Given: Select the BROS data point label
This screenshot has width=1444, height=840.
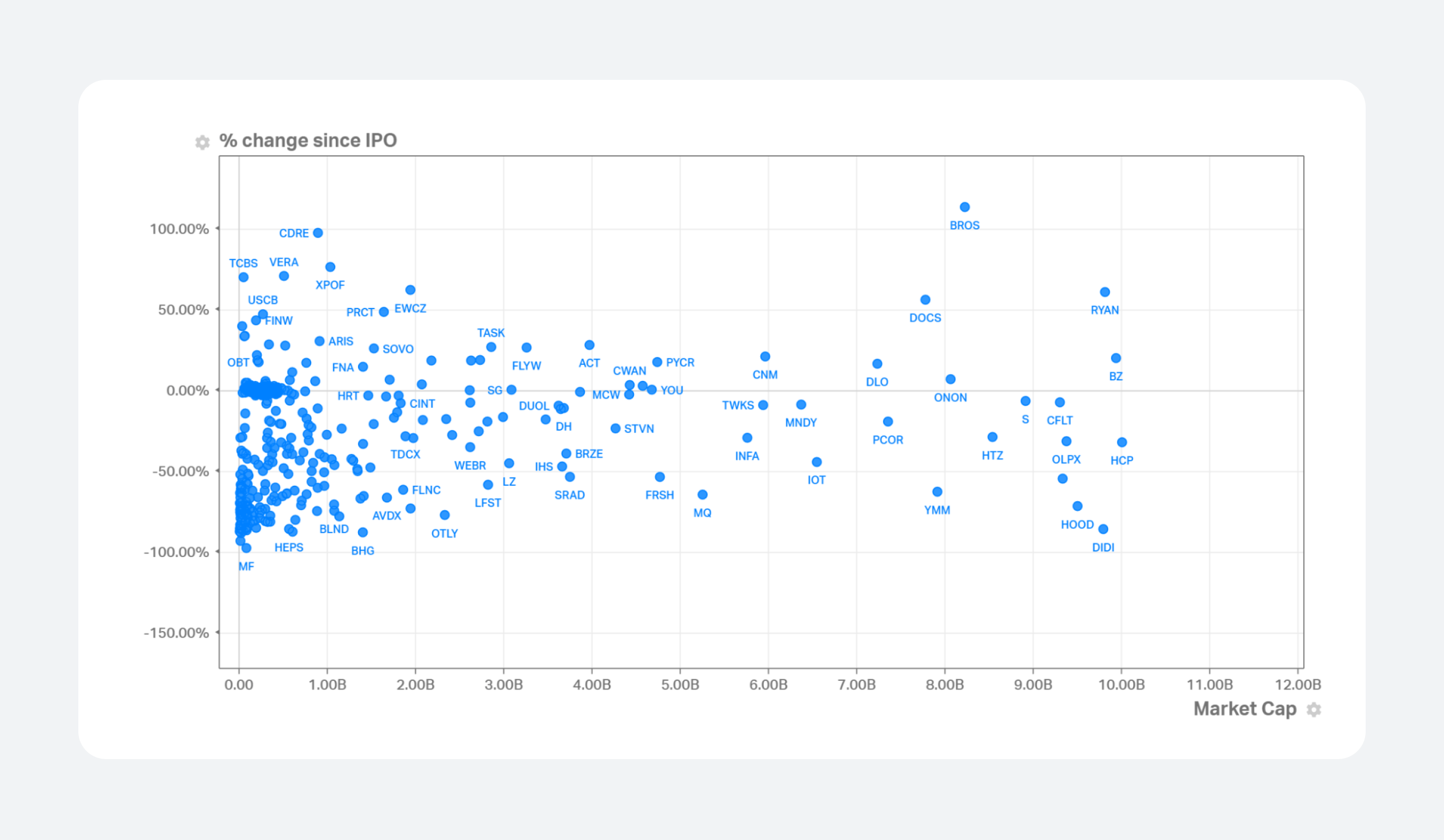Looking at the screenshot, I should coord(964,226).
